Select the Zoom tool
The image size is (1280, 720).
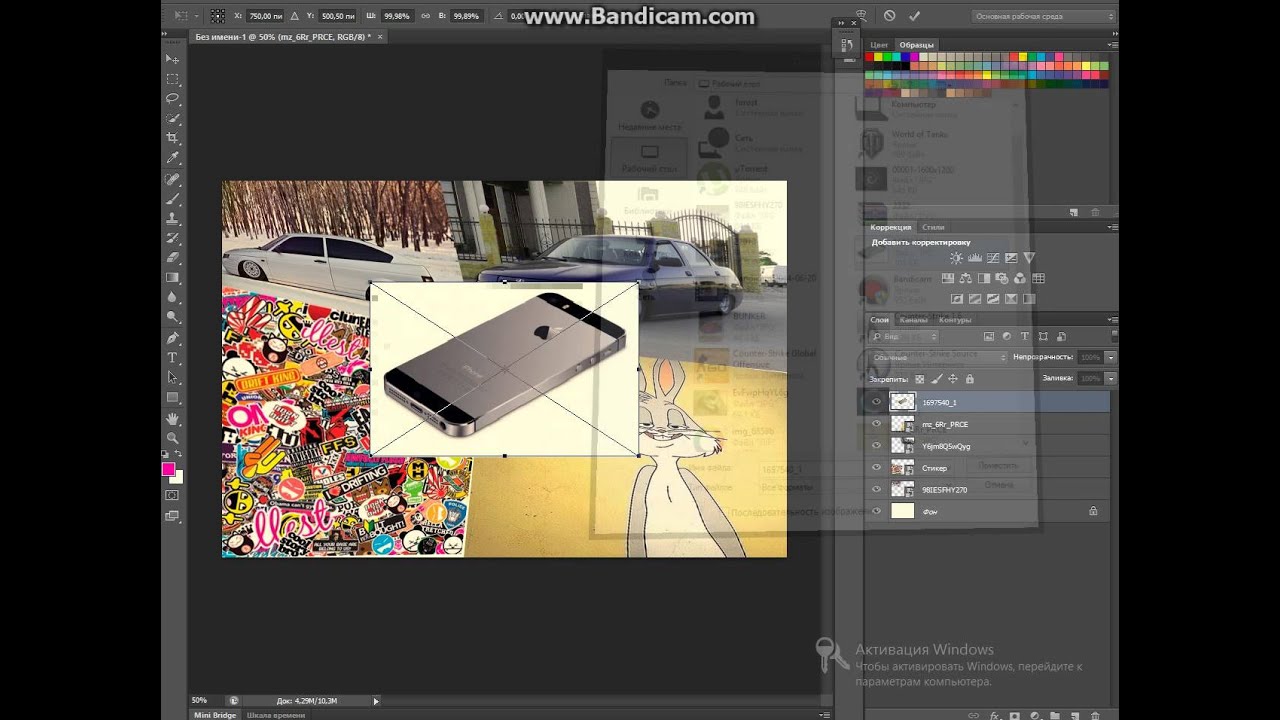(x=172, y=438)
